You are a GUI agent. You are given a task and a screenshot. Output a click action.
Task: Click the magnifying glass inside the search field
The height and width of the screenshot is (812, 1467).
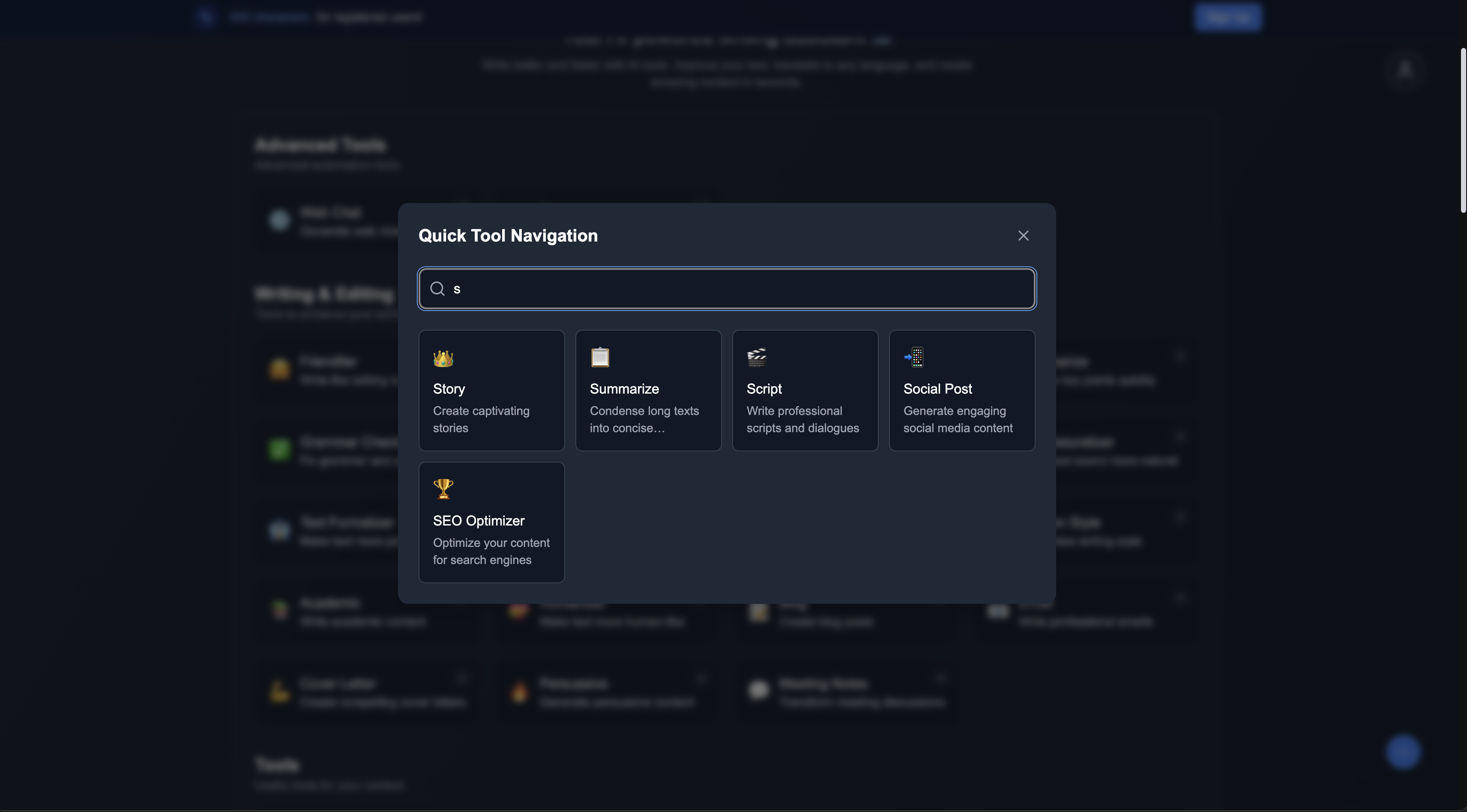pos(438,289)
